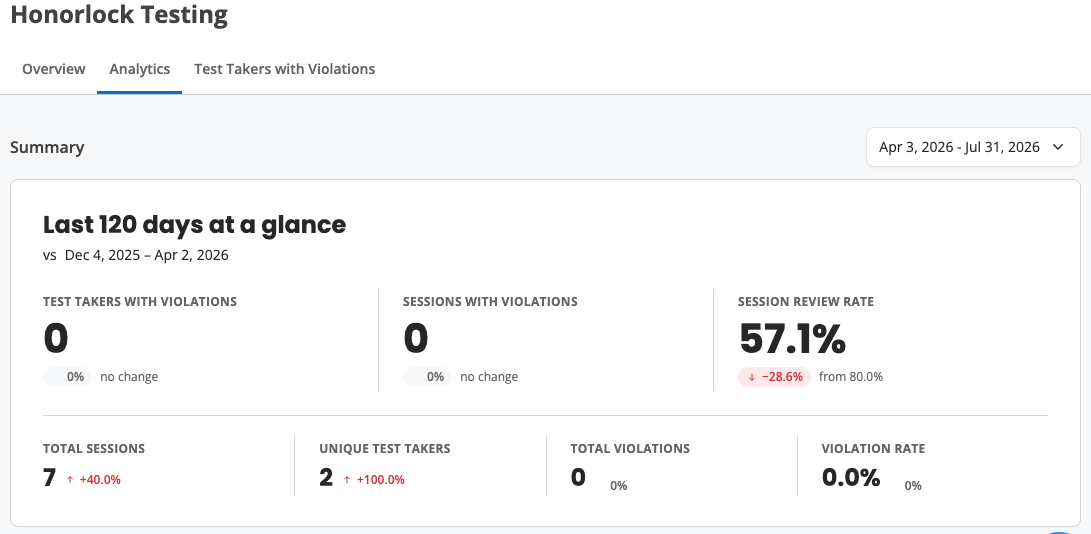Click the up arrow beside +100.0%

347,480
